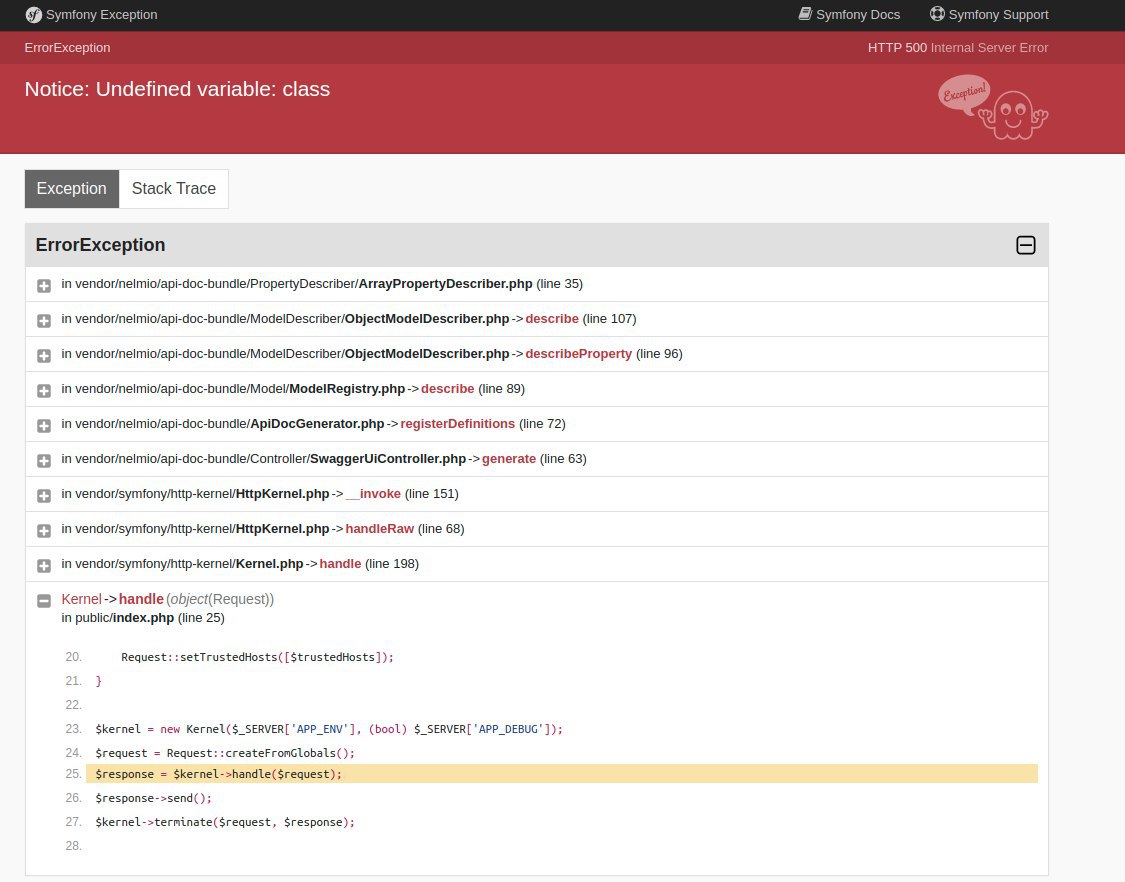The image size is (1125, 882).
Task: Click the red Kernel class name
Action: (82, 599)
